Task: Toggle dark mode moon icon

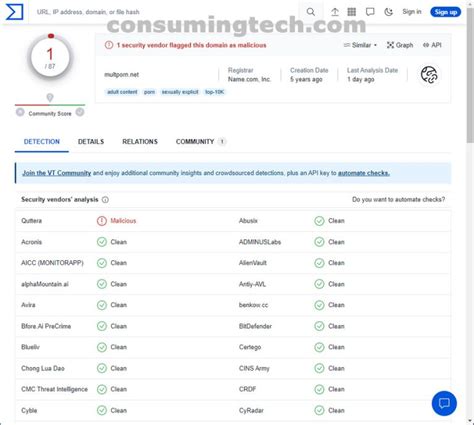Action: click(388, 12)
